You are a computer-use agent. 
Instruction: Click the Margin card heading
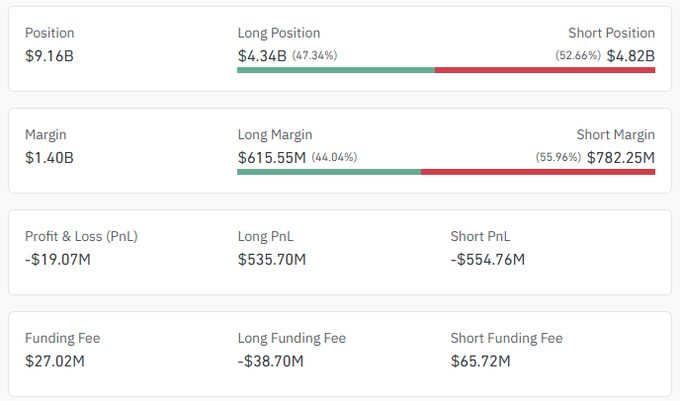click(x=46, y=135)
